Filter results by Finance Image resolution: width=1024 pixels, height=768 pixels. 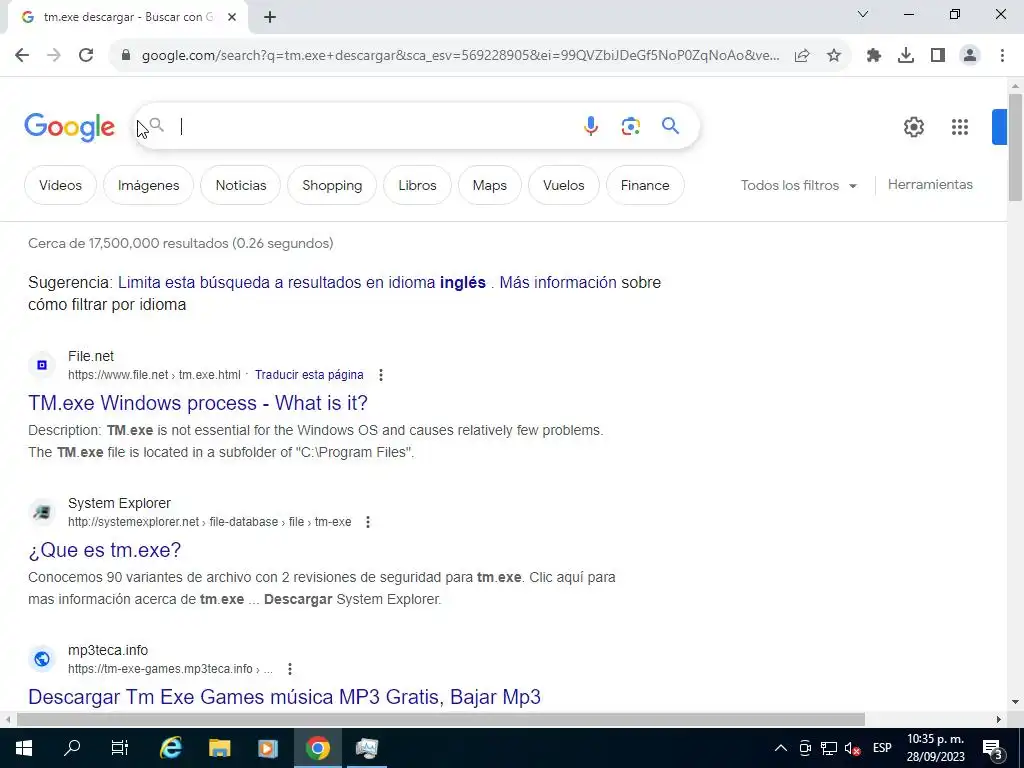point(645,185)
